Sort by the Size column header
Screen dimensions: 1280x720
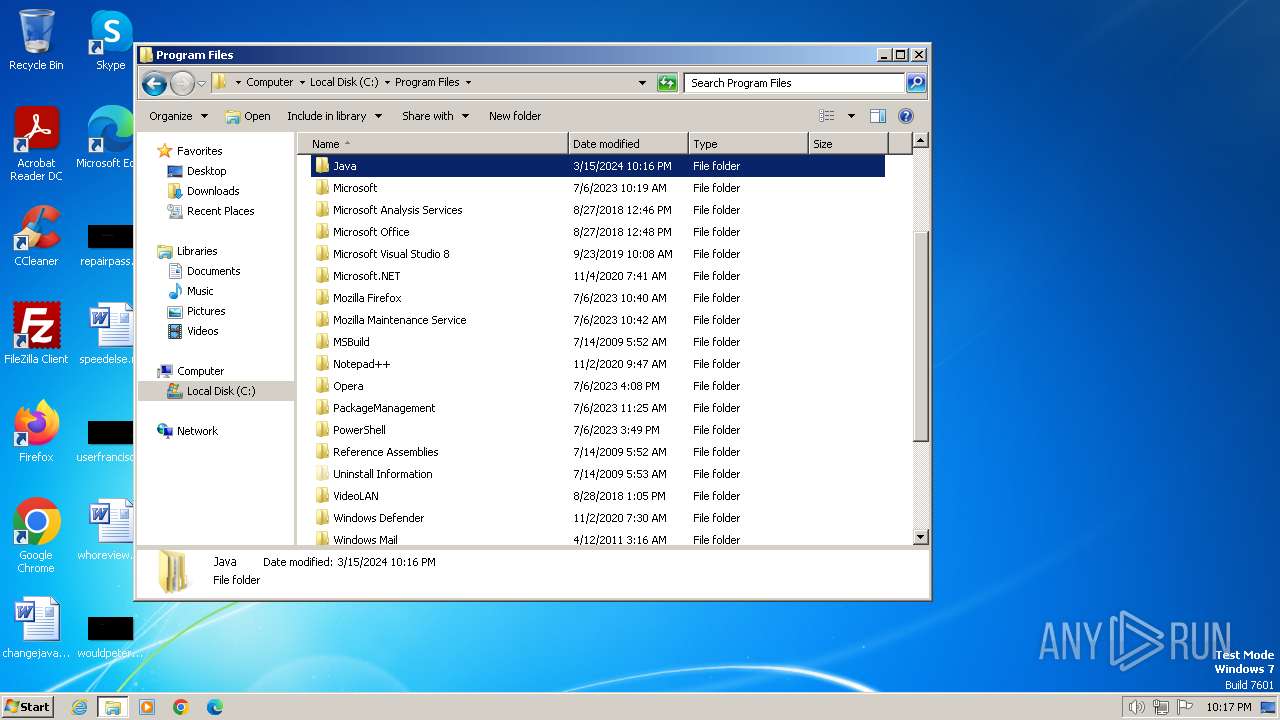click(x=848, y=144)
